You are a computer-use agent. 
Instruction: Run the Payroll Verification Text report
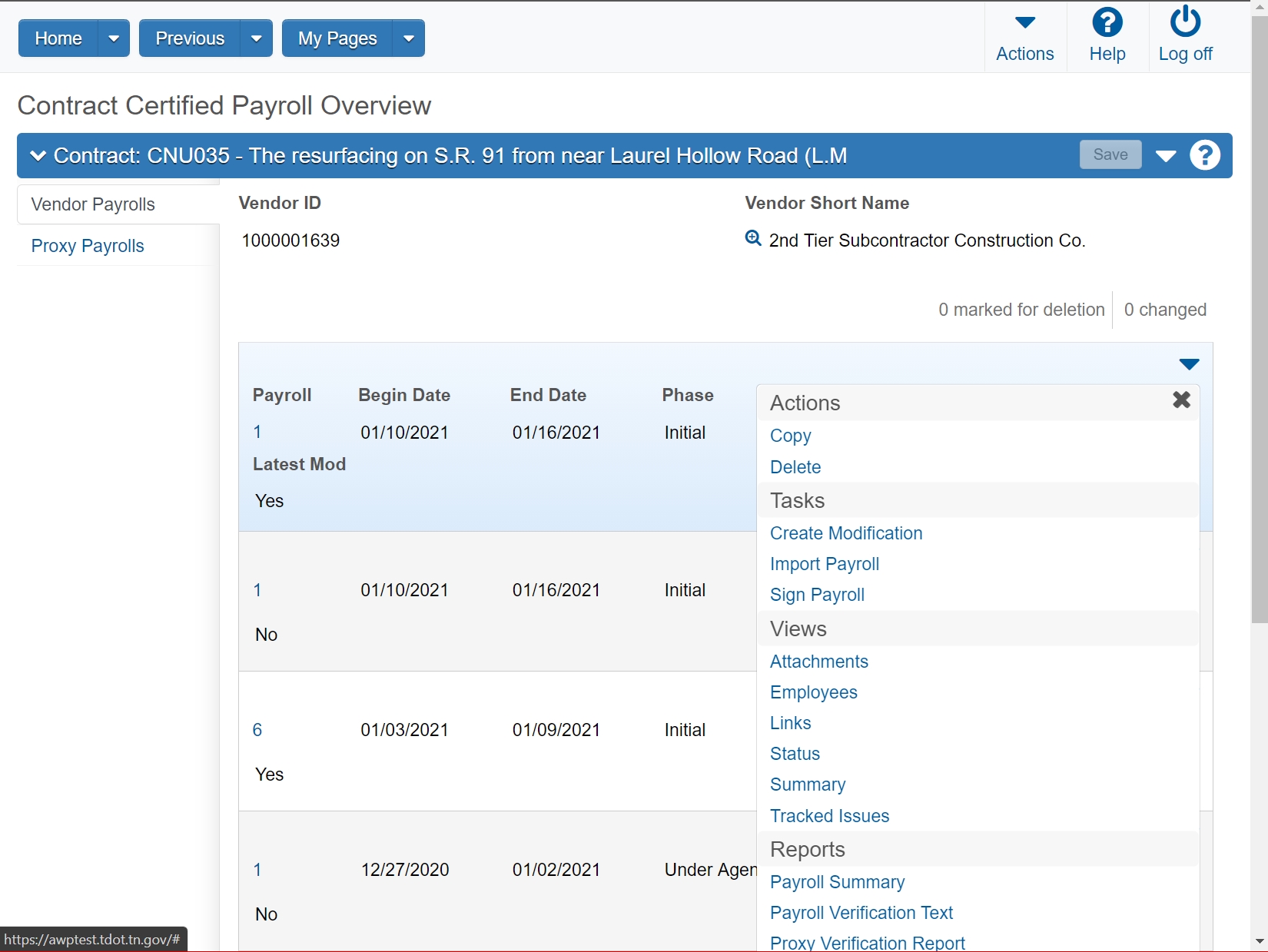coord(861,913)
